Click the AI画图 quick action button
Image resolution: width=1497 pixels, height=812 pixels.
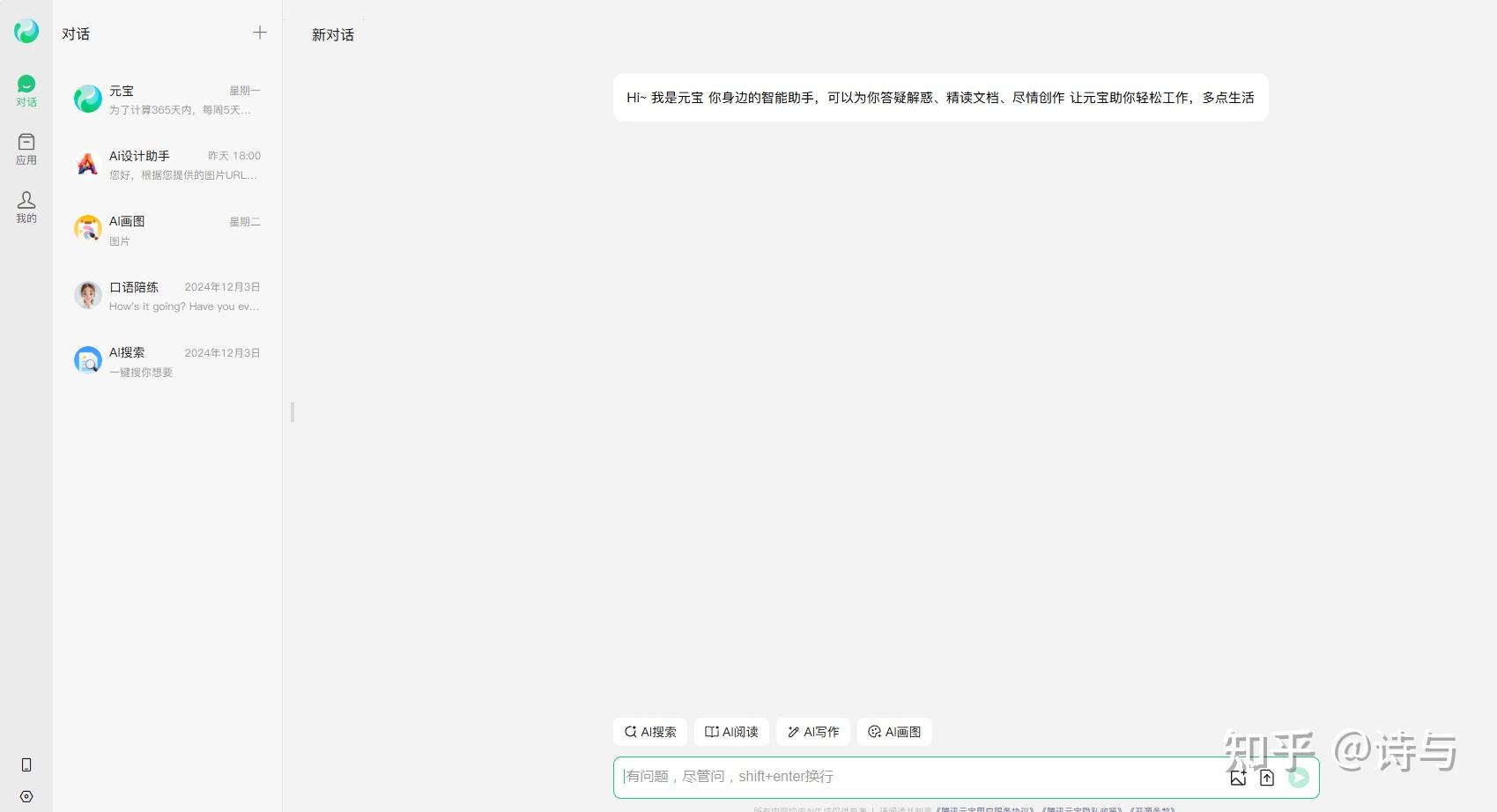point(894,732)
